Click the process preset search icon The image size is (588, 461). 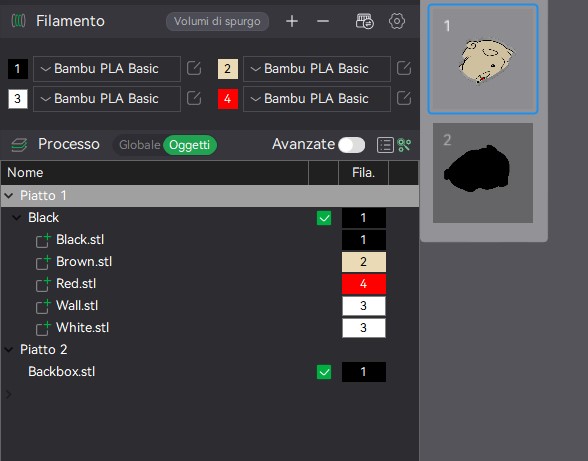coord(404,145)
